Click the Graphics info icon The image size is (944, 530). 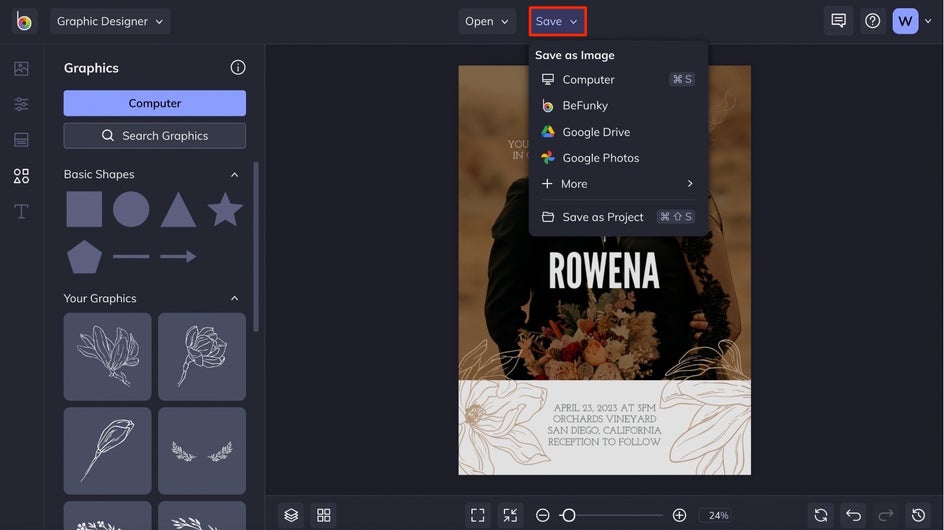pos(238,67)
